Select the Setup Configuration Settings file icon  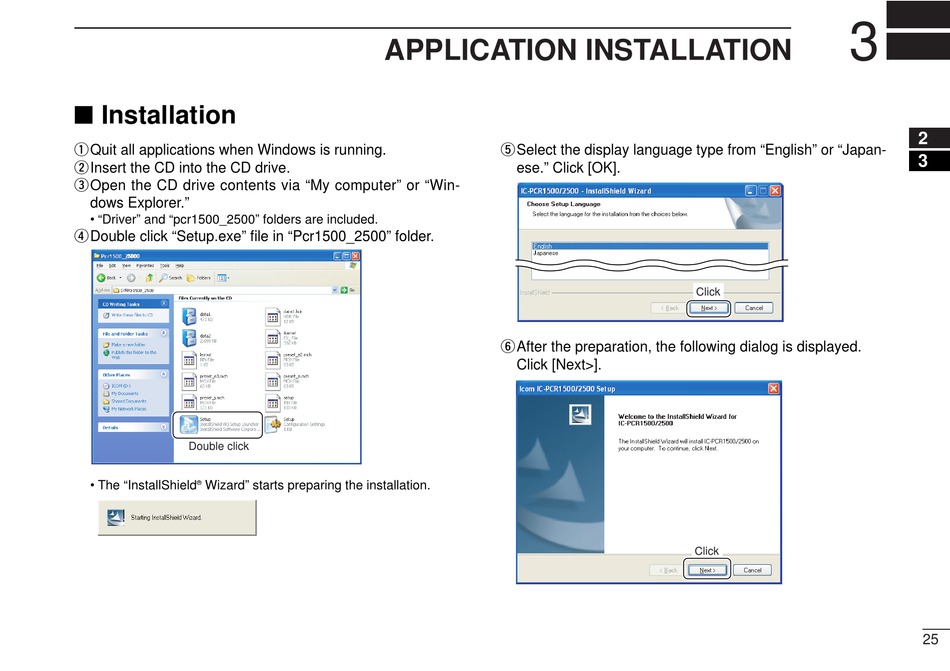tap(273, 425)
